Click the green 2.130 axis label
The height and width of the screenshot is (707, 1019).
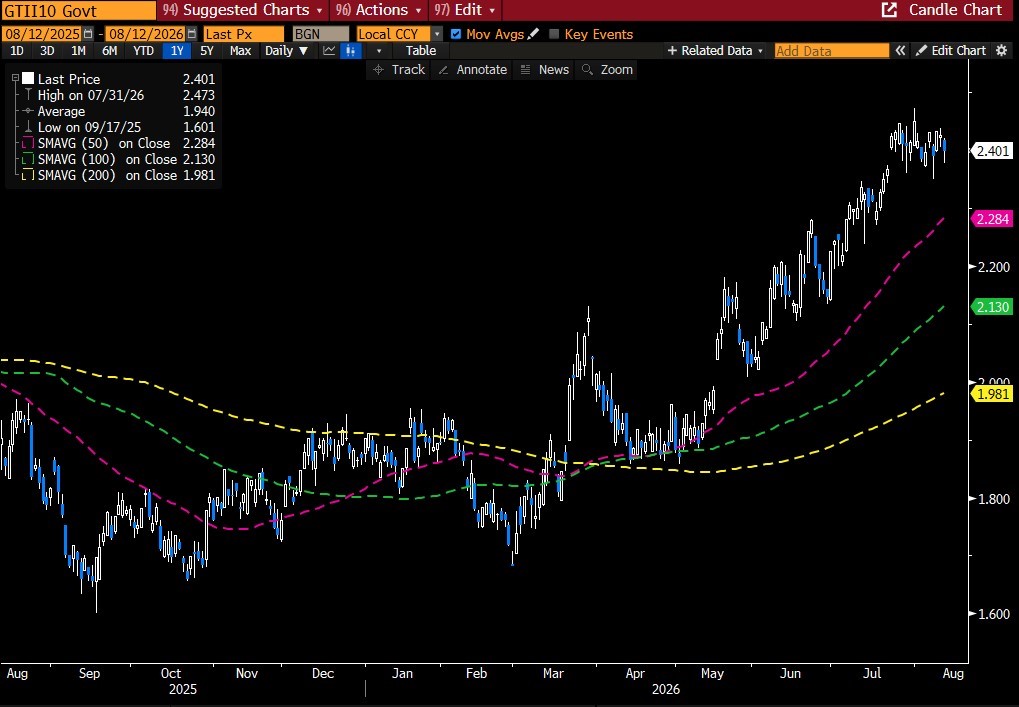(992, 307)
